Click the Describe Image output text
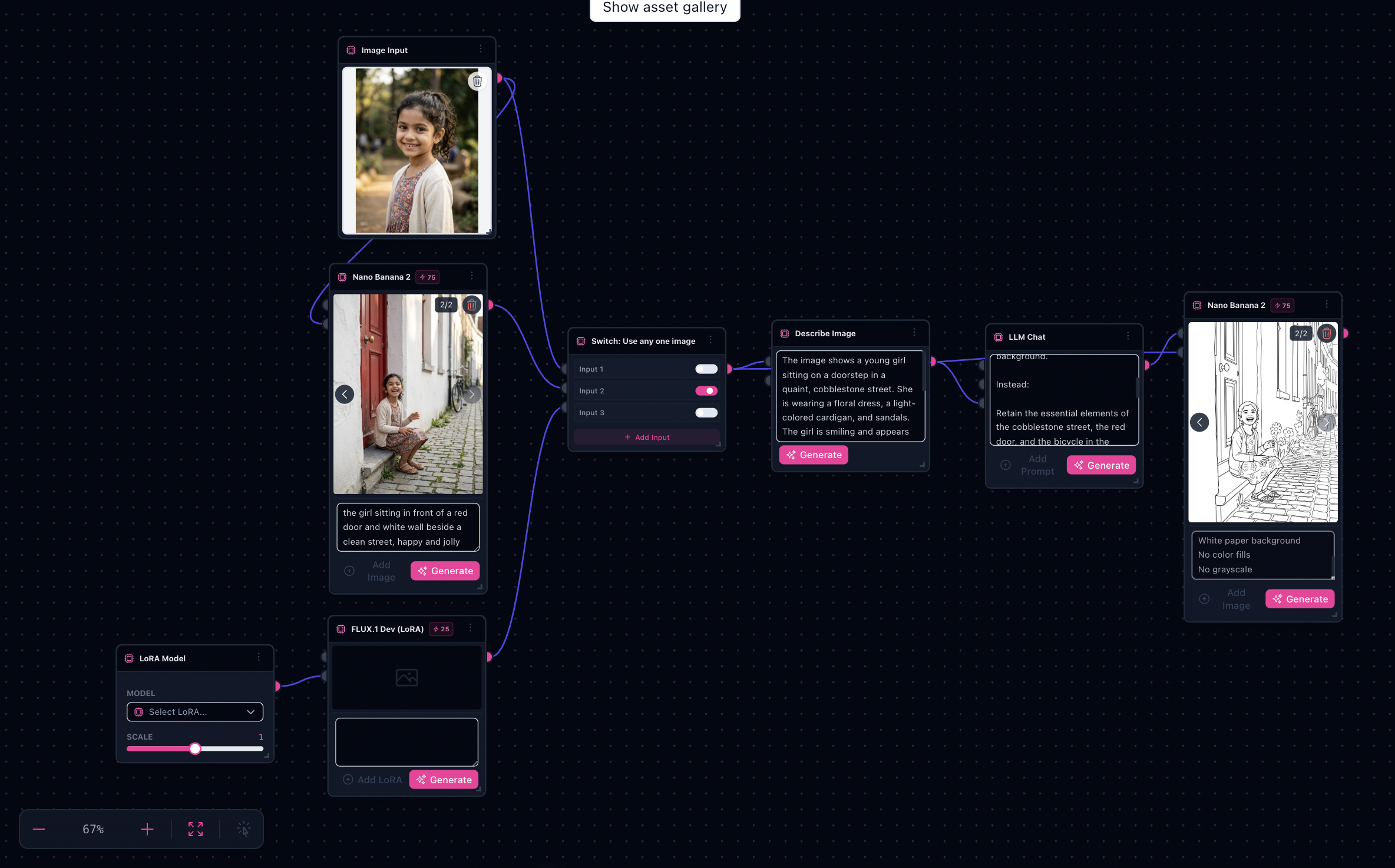The image size is (1395, 868). point(850,396)
